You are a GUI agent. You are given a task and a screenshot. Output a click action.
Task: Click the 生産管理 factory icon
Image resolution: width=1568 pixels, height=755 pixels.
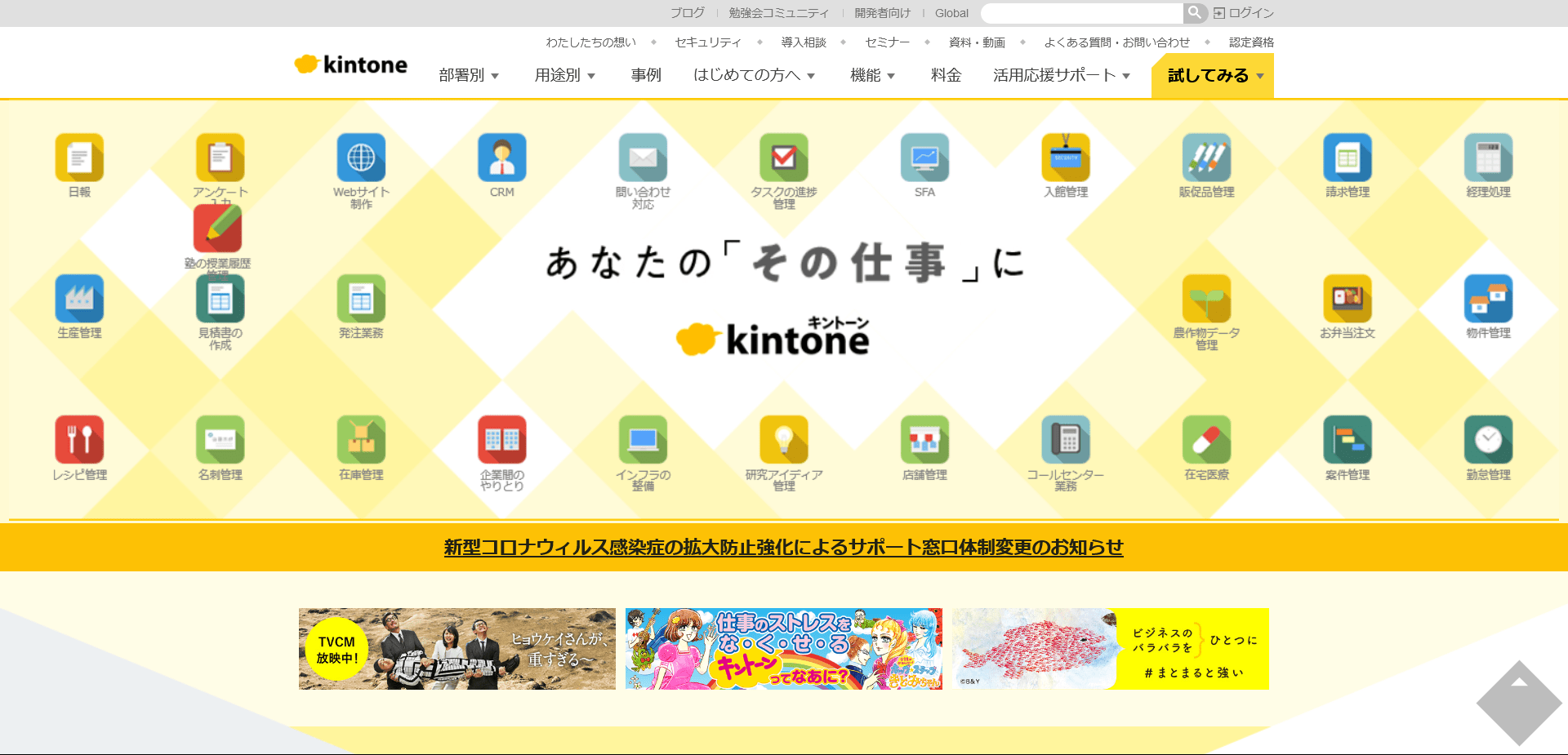pos(79,299)
